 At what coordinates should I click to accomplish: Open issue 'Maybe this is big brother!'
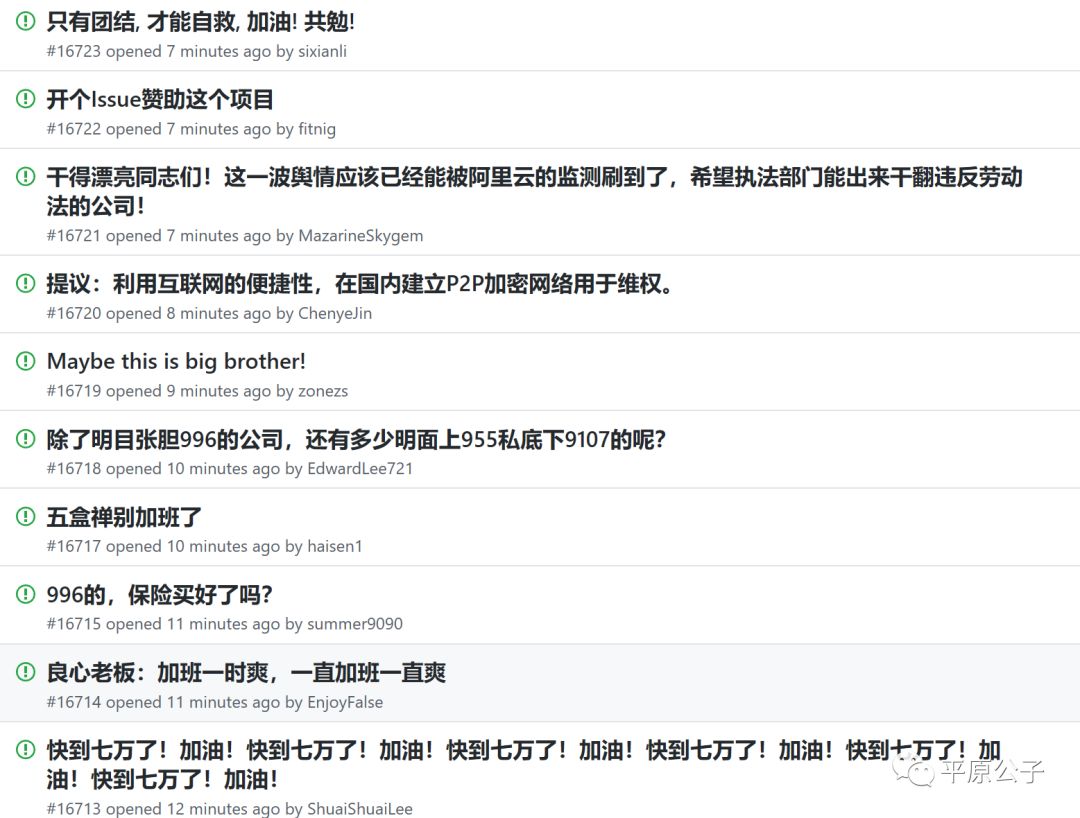[x=176, y=361]
